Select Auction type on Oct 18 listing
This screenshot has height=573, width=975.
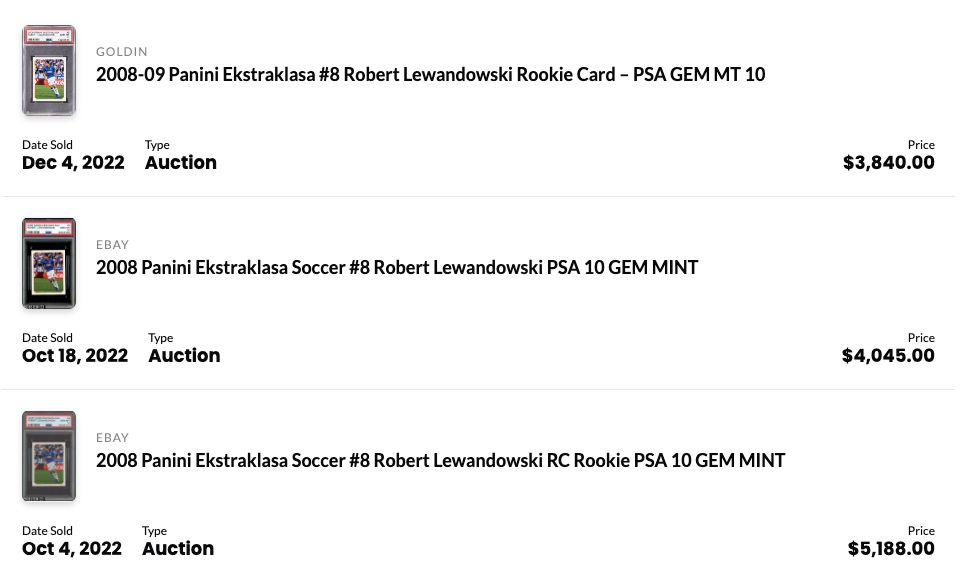(x=184, y=355)
